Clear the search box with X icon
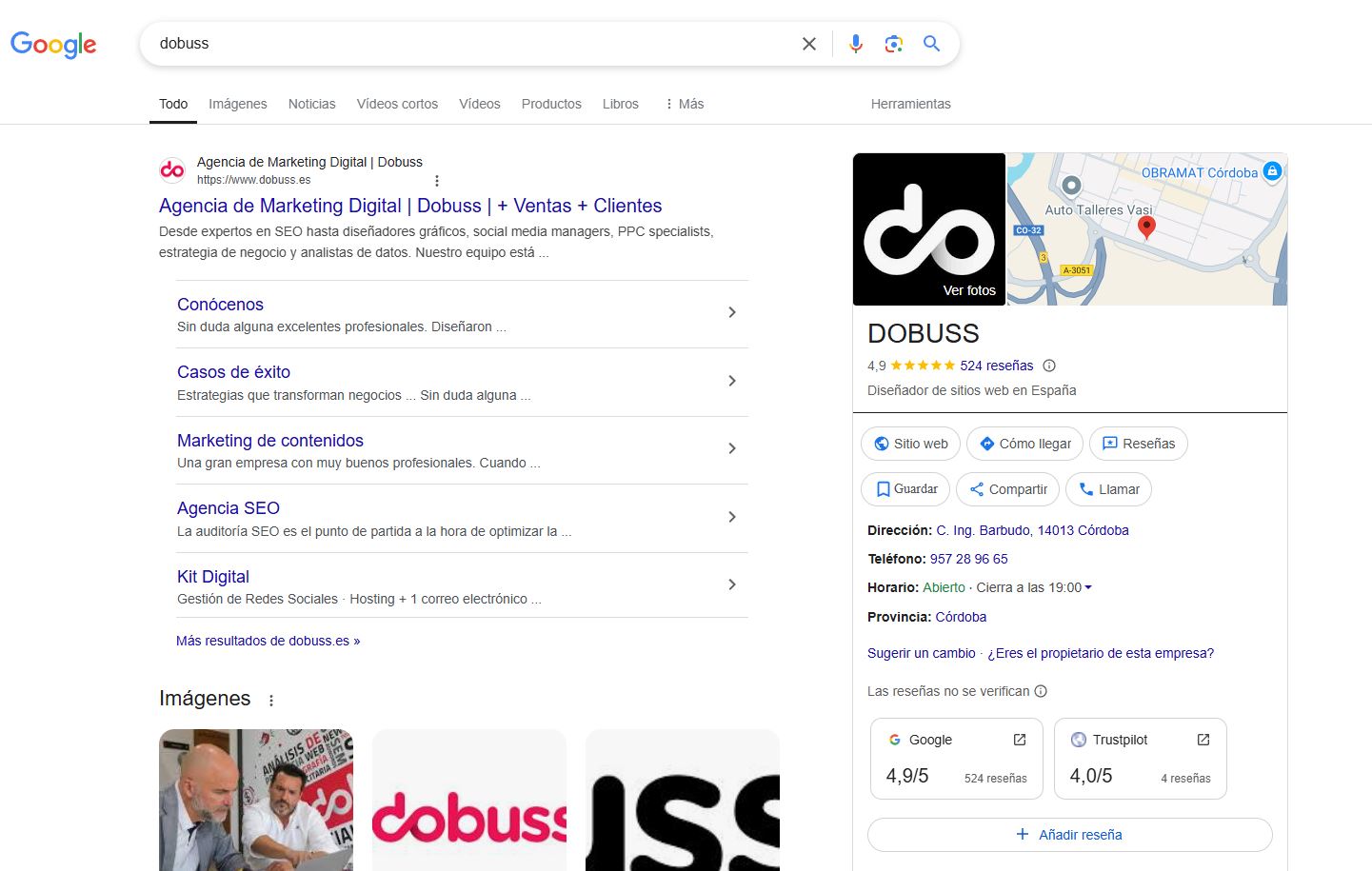 [x=809, y=44]
